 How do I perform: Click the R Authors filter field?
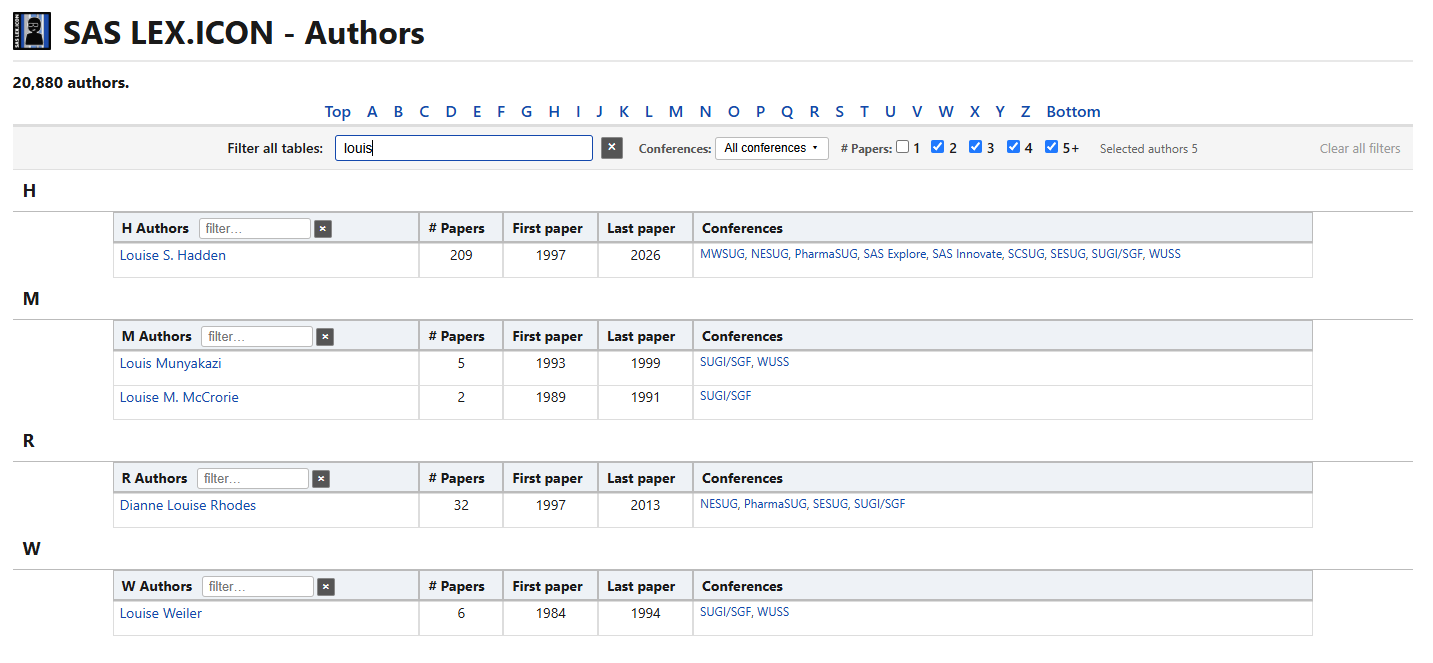[x=253, y=479]
